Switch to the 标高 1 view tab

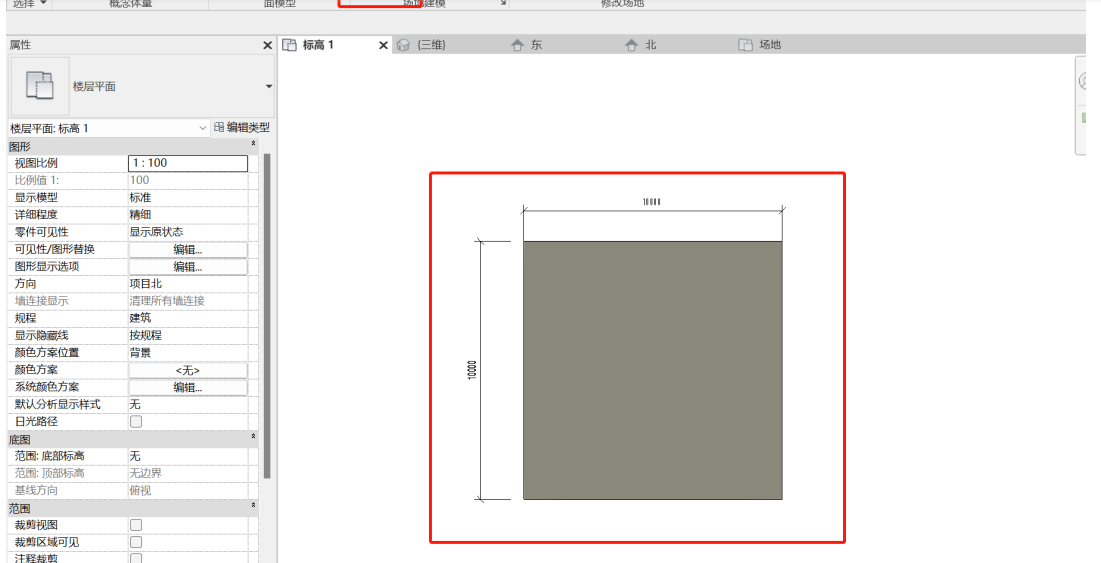pos(318,45)
